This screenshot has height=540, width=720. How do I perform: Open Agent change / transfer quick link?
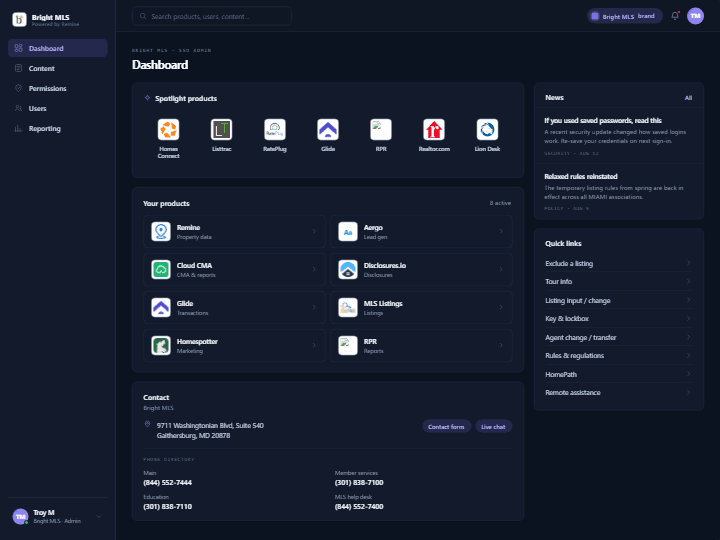tap(618, 337)
